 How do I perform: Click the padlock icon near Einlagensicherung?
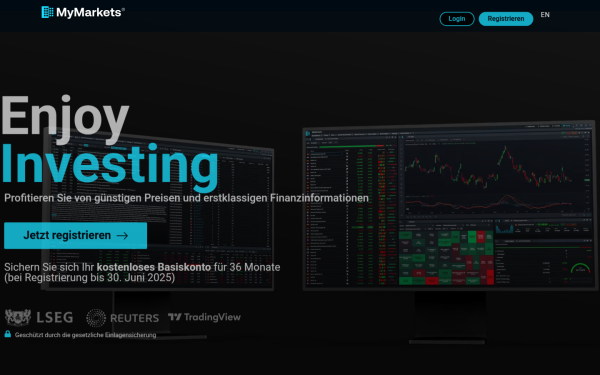8,334
